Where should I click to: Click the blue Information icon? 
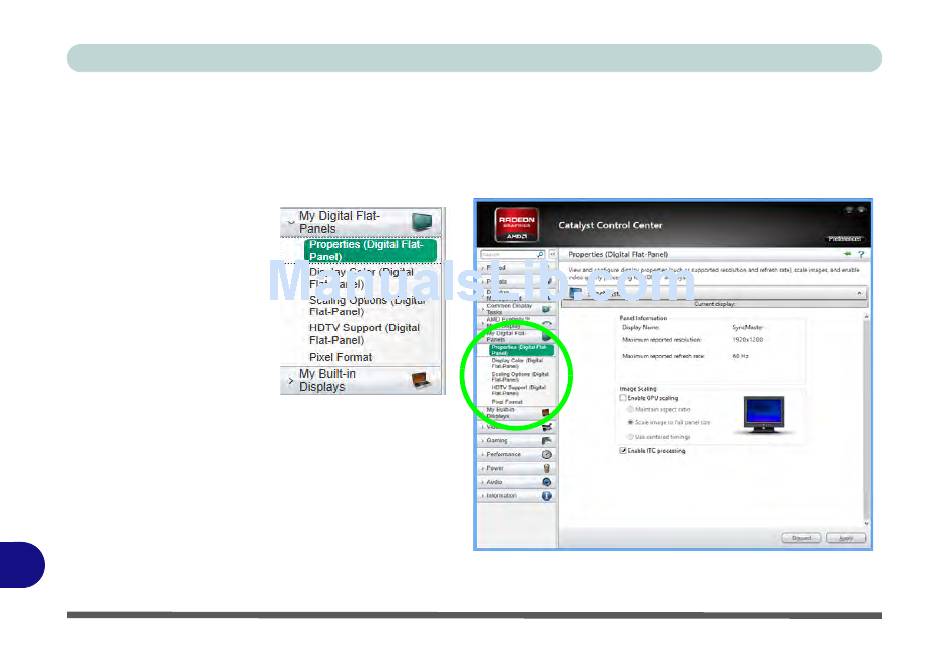(x=547, y=496)
